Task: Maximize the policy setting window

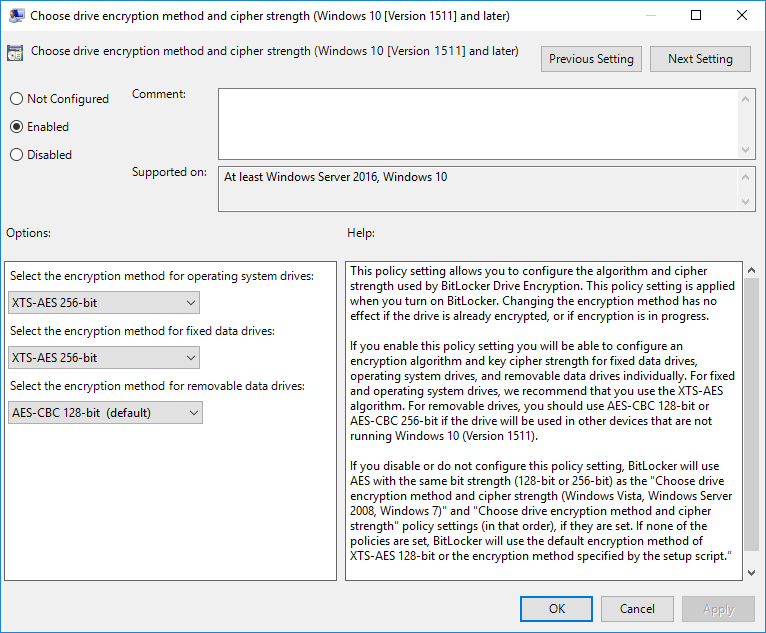Action: (x=696, y=15)
